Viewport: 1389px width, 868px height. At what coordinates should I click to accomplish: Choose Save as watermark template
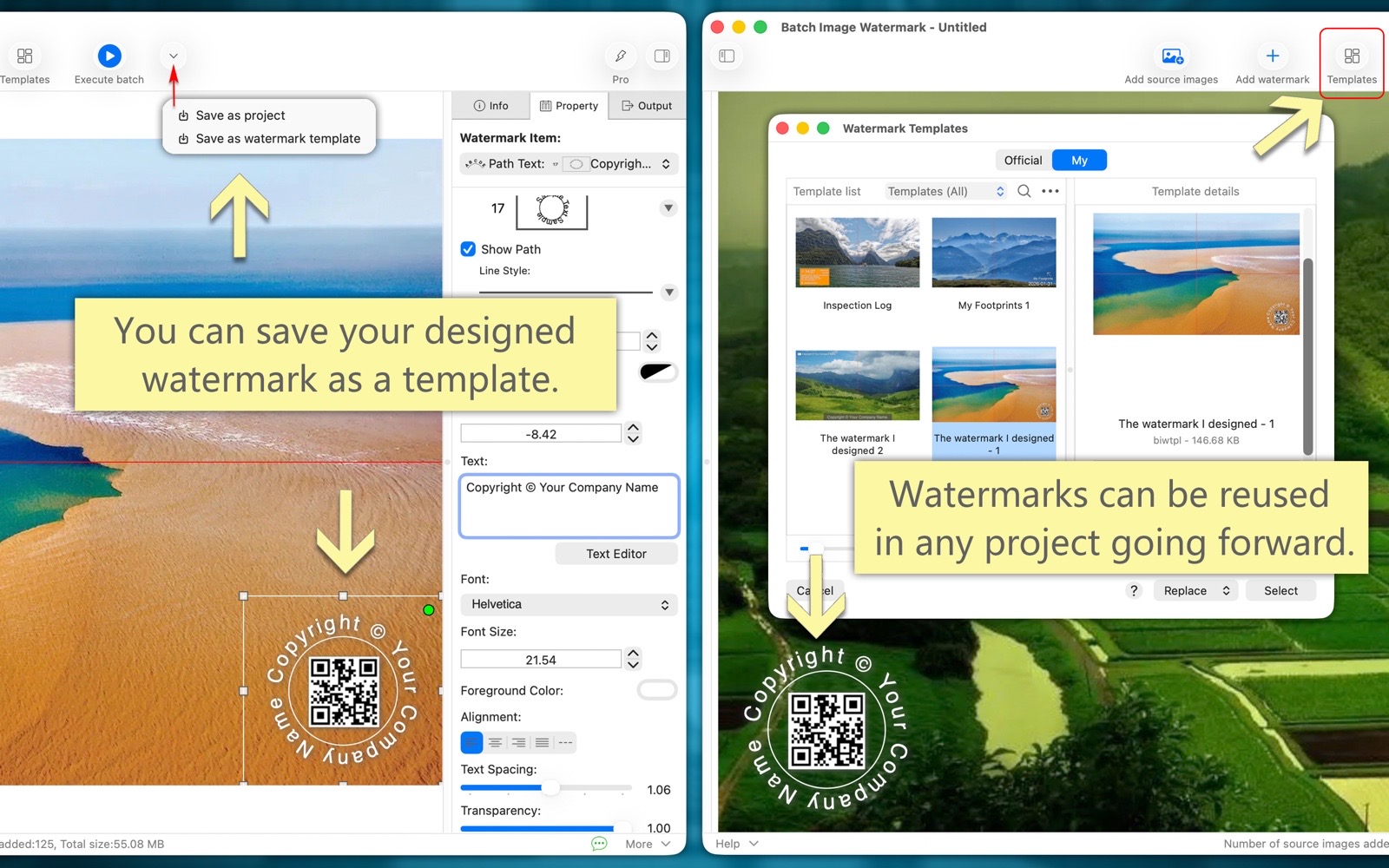pyautogui.click(x=277, y=139)
